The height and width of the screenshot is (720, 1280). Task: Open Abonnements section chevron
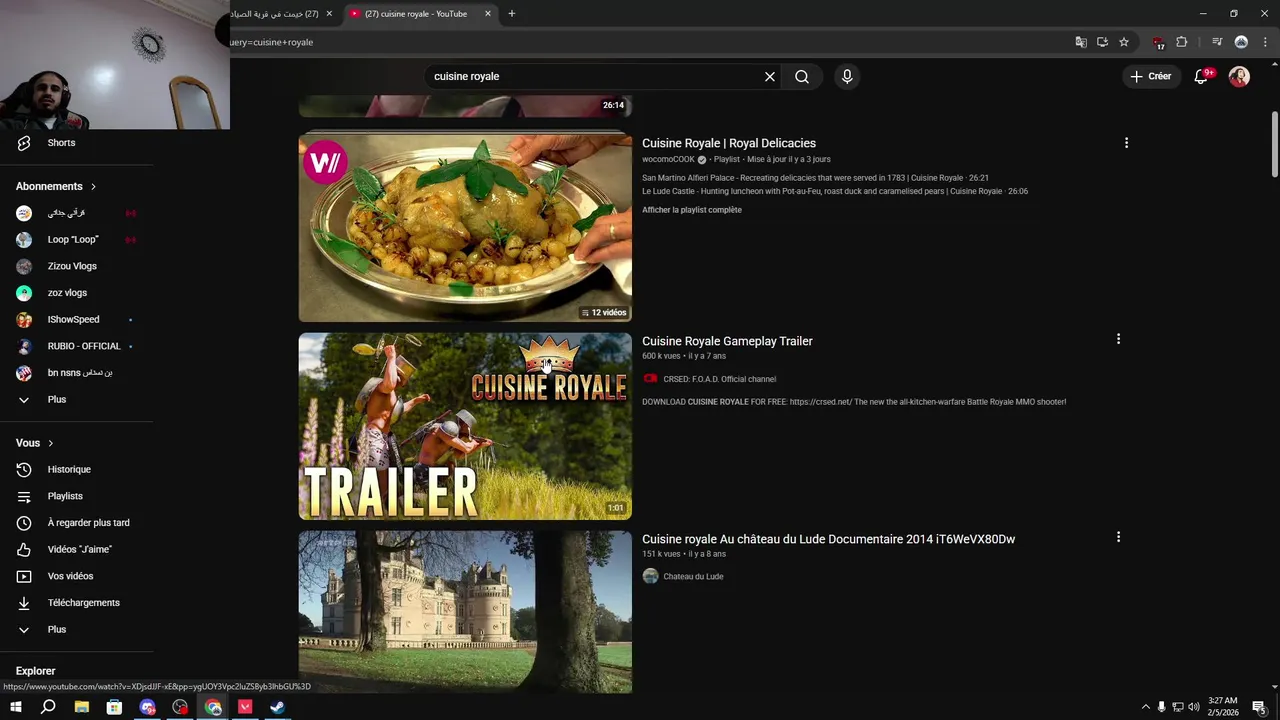(94, 187)
